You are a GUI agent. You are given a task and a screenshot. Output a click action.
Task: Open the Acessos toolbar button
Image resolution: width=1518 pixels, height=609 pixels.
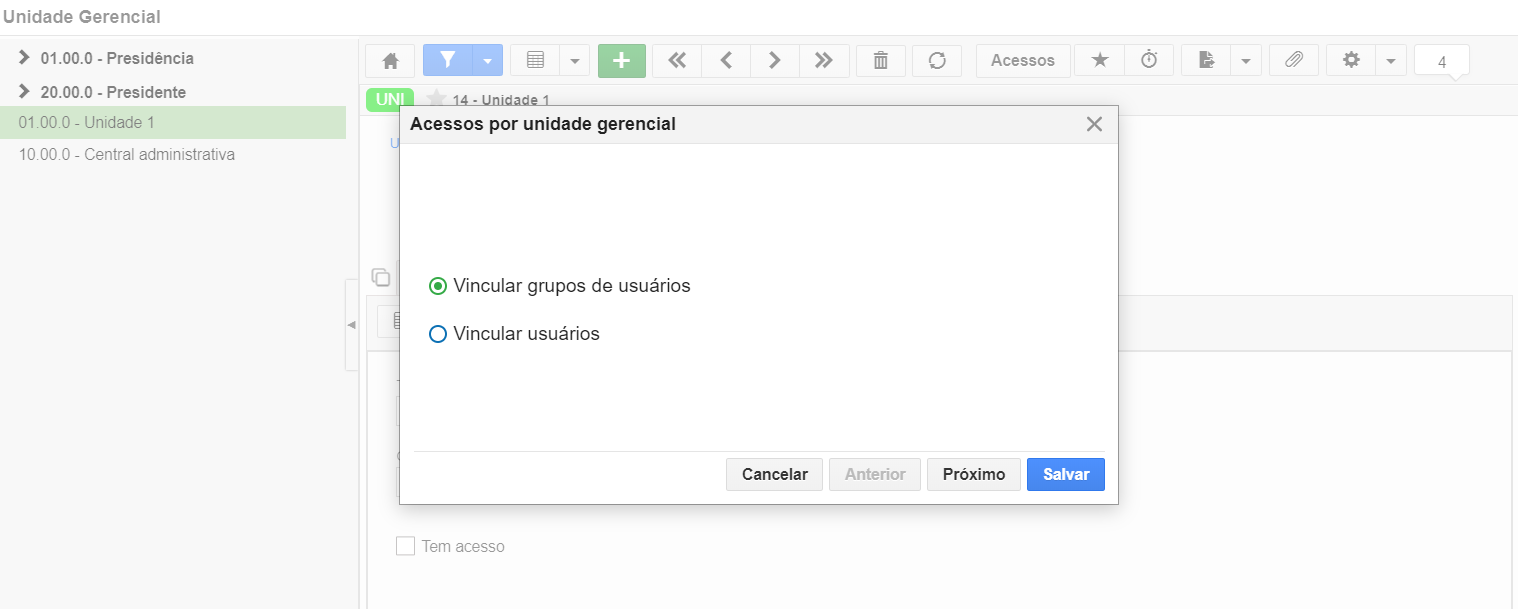coord(1023,61)
